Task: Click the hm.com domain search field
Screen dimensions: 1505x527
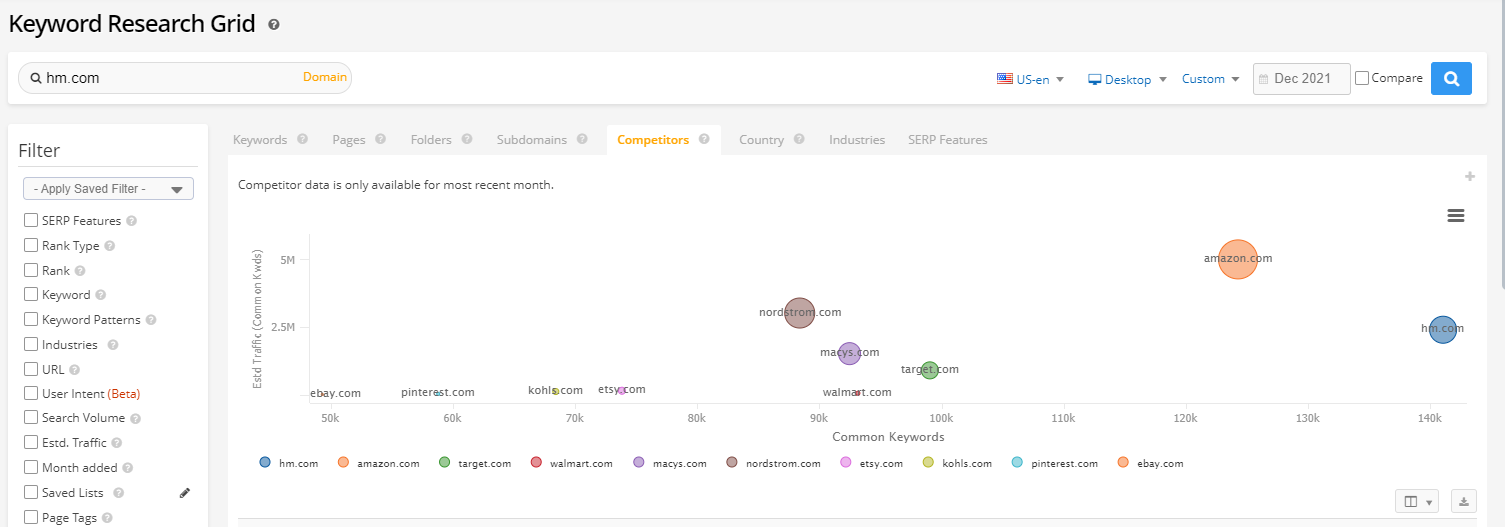Action: point(170,78)
